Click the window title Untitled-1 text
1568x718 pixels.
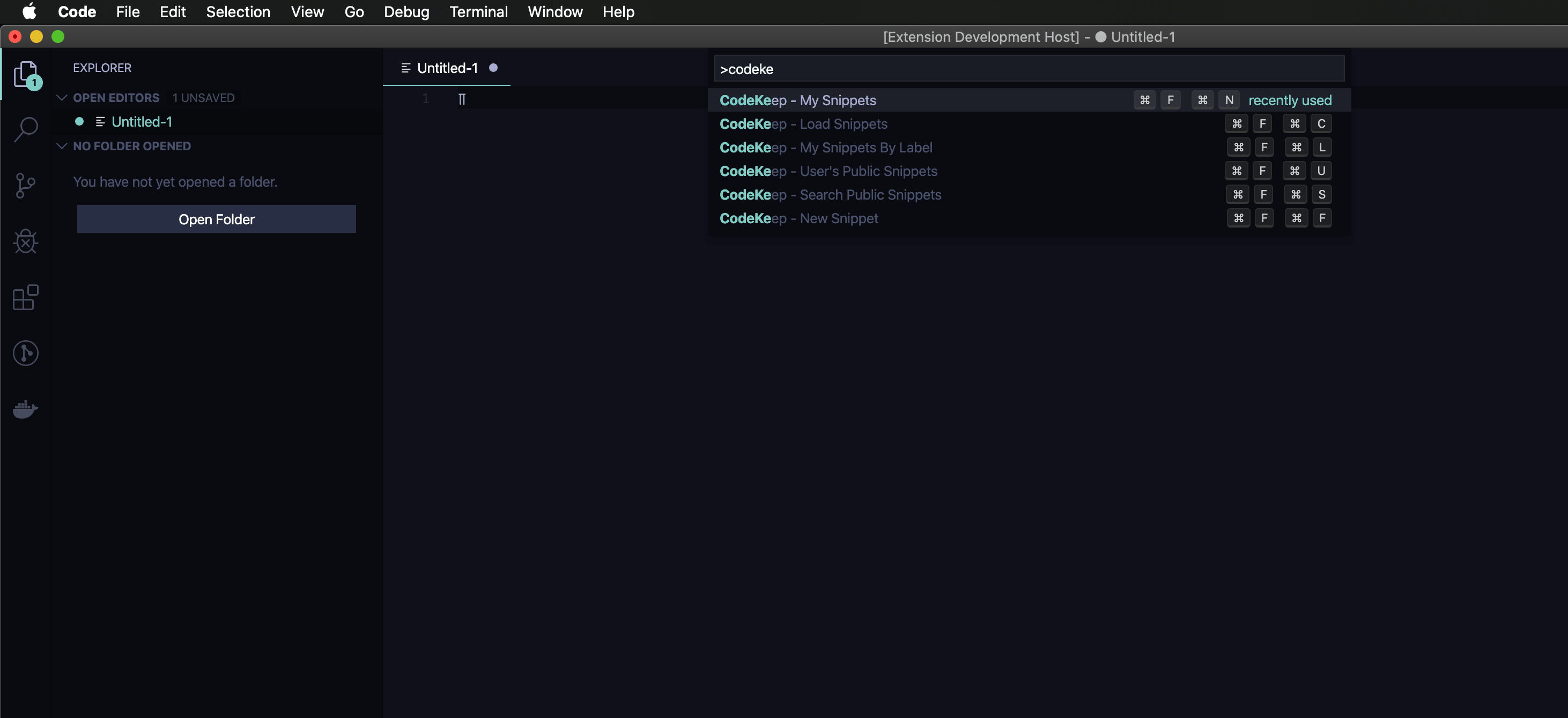(1143, 36)
